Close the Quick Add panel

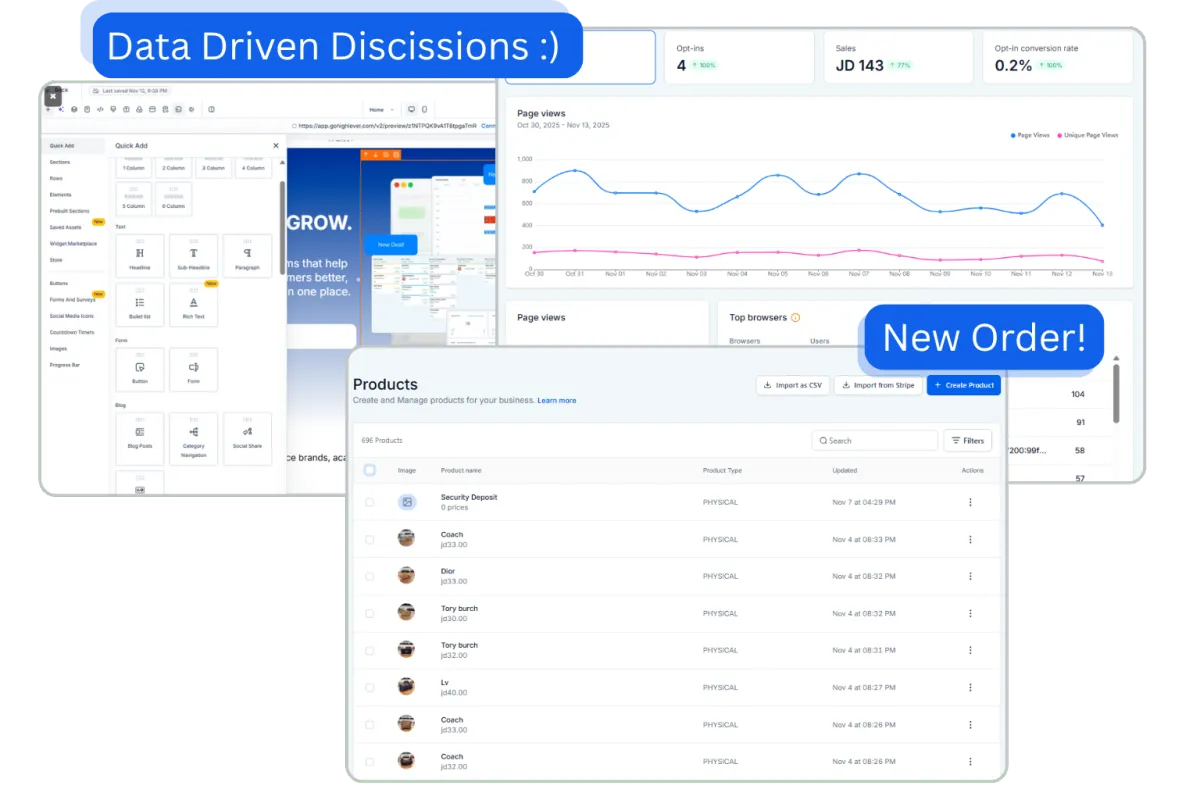point(276,146)
